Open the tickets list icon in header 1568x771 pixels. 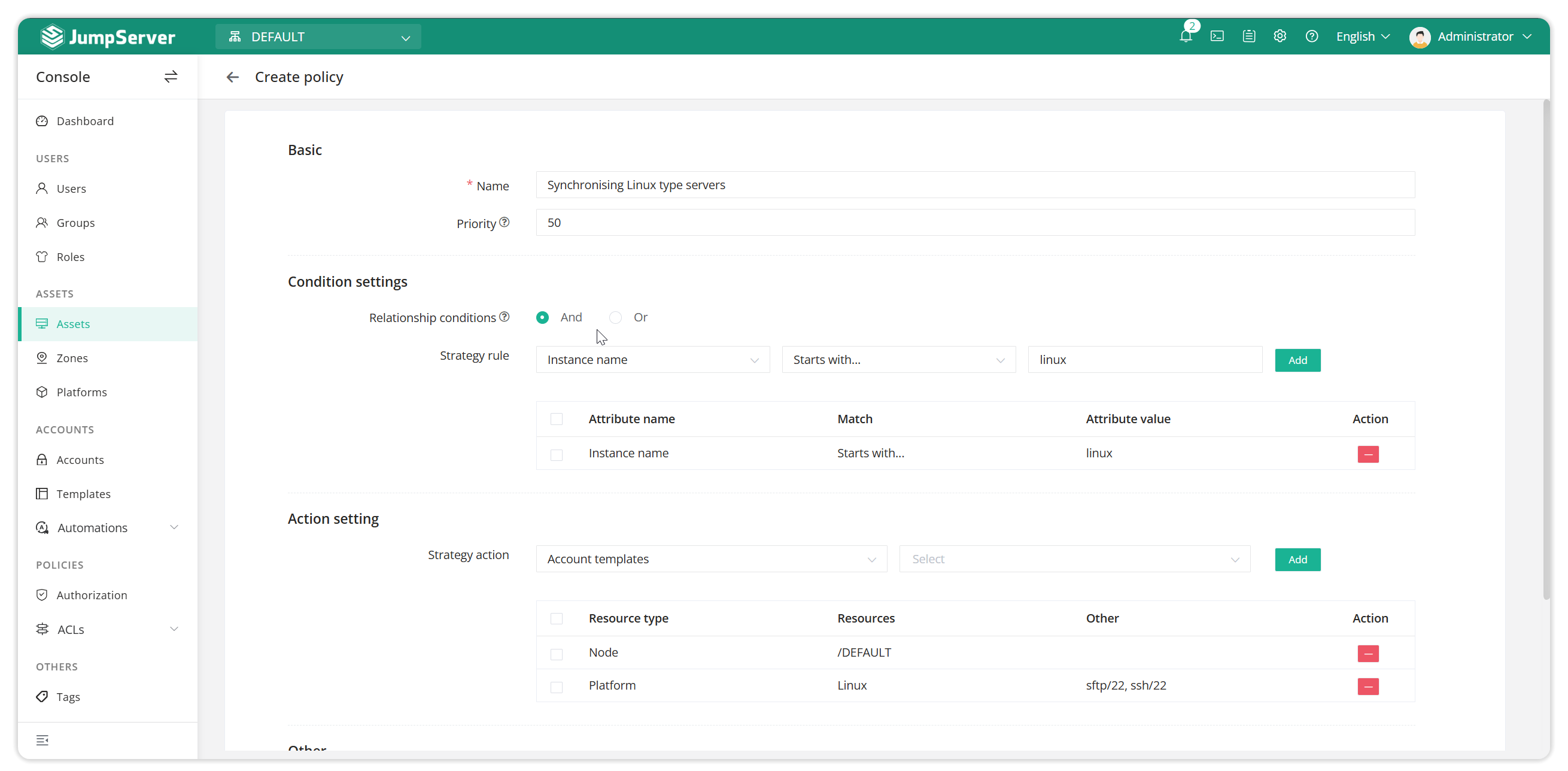point(1248,37)
